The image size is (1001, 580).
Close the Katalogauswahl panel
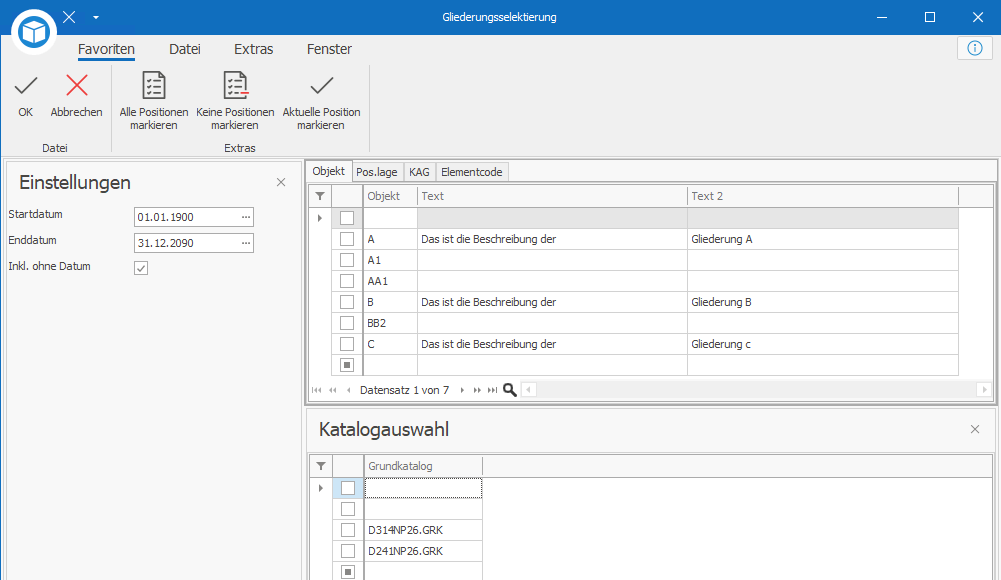point(975,429)
